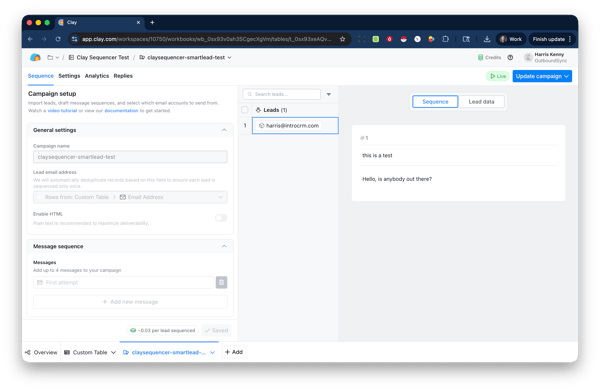Reload the page with refresh icon

pos(58,39)
